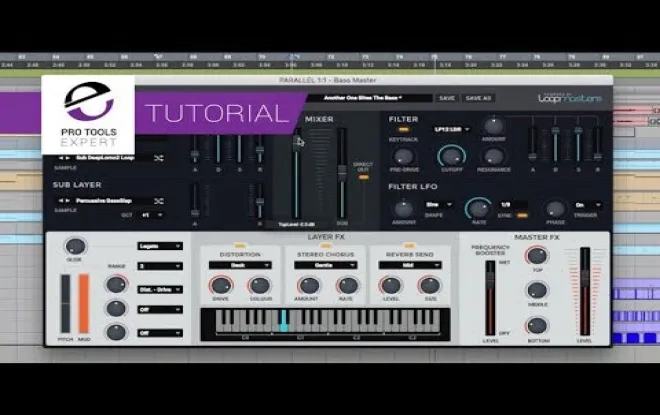Image resolution: width=660 pixels, height=415 pixels.
Task: Click the Loopmasters logo
Action: [570, 98]
